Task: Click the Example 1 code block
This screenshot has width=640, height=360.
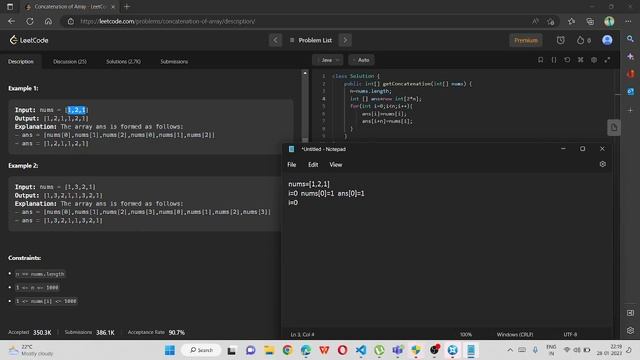Action: pos(151,127)
